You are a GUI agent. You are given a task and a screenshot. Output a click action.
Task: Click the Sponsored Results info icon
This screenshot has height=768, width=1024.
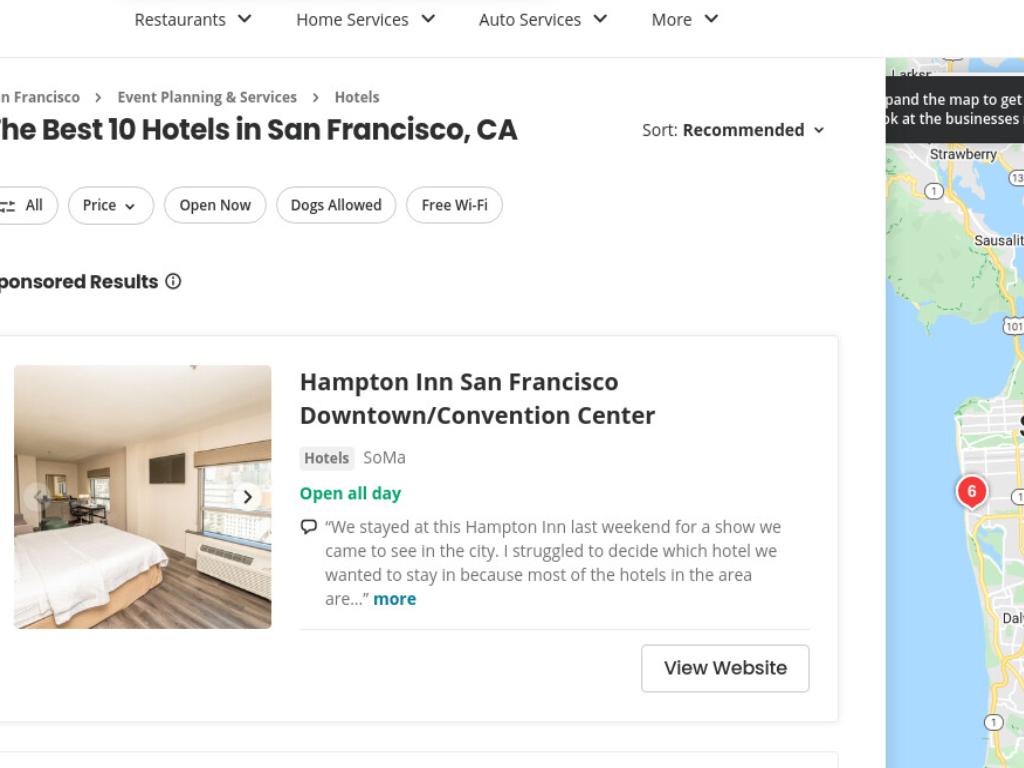173,281
